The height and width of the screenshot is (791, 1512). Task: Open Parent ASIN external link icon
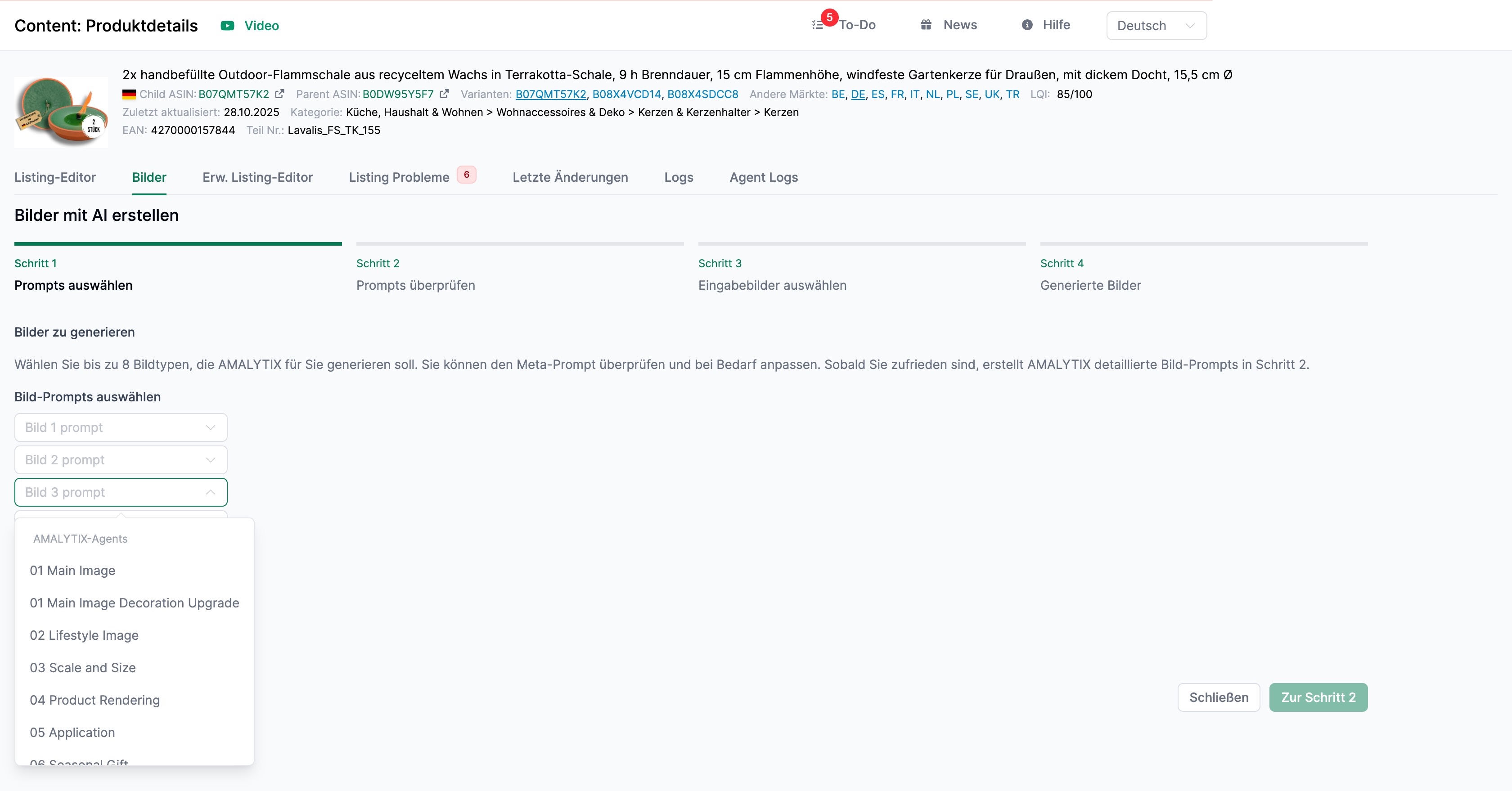point(444,94)
